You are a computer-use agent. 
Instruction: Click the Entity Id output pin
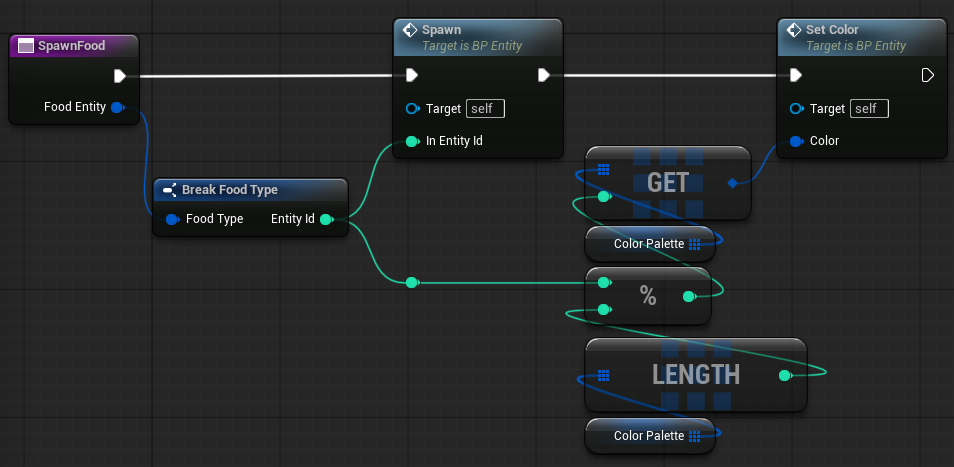point(325,219)
